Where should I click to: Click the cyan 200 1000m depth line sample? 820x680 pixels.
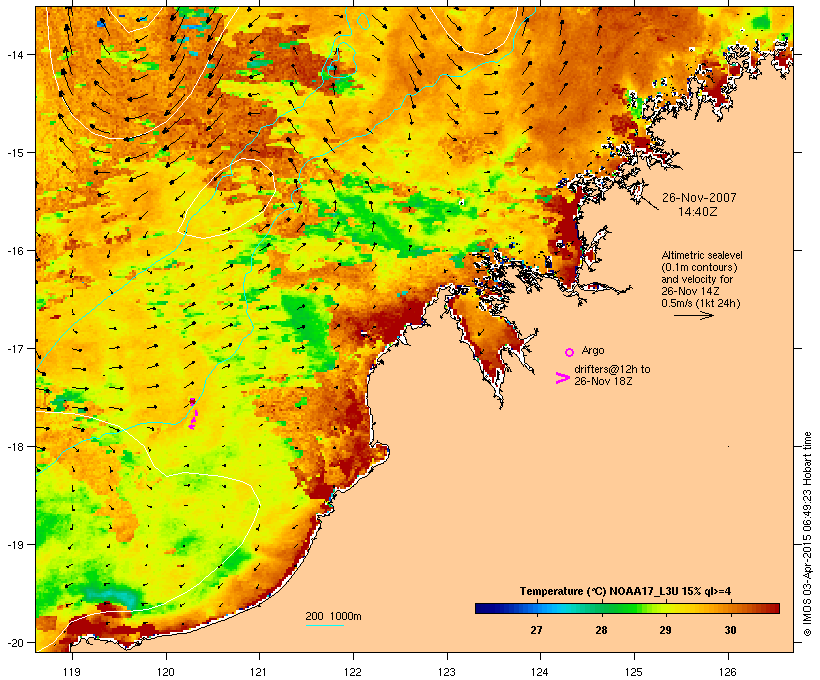tap(324, 626)
